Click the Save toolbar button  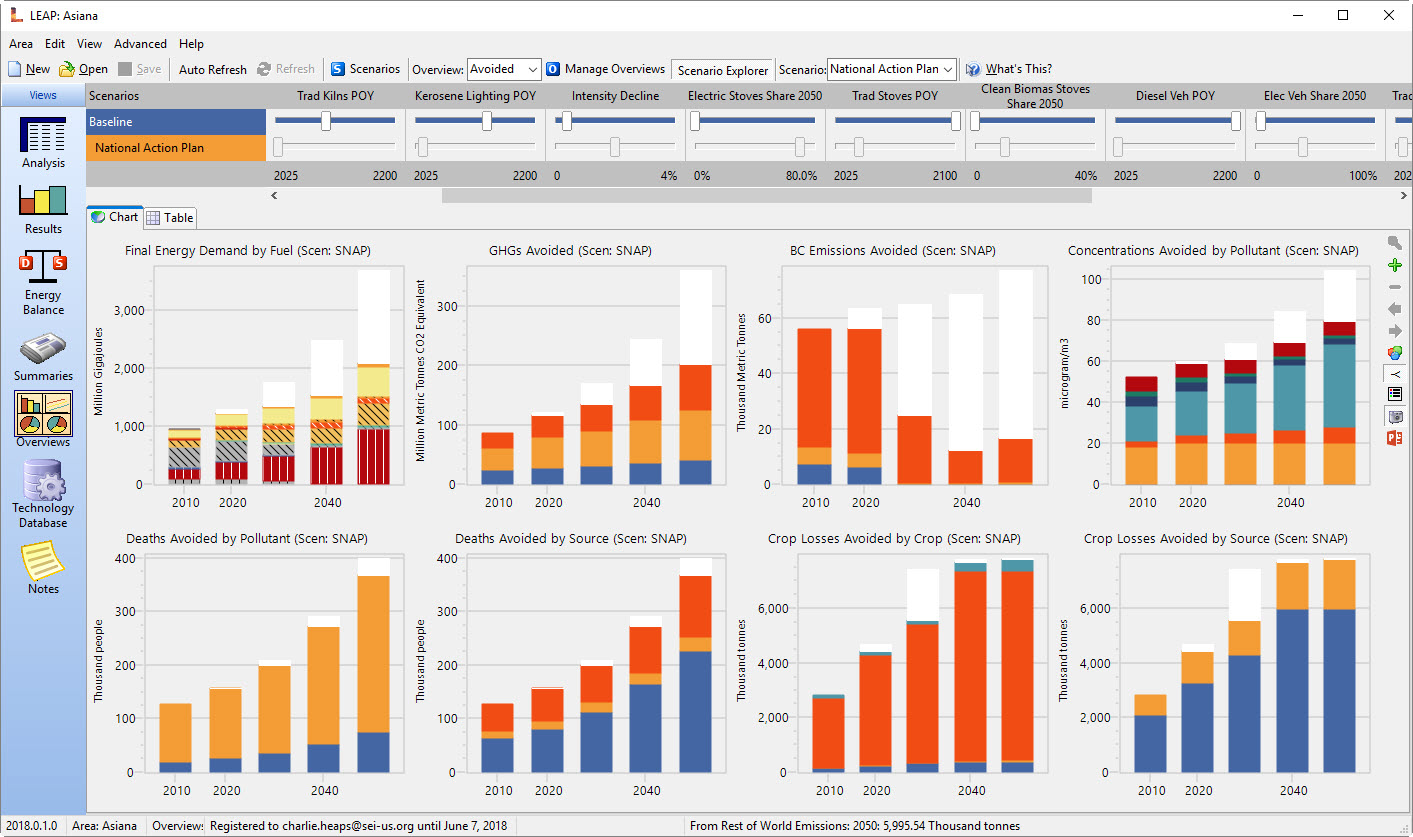[x=139, y=69]
